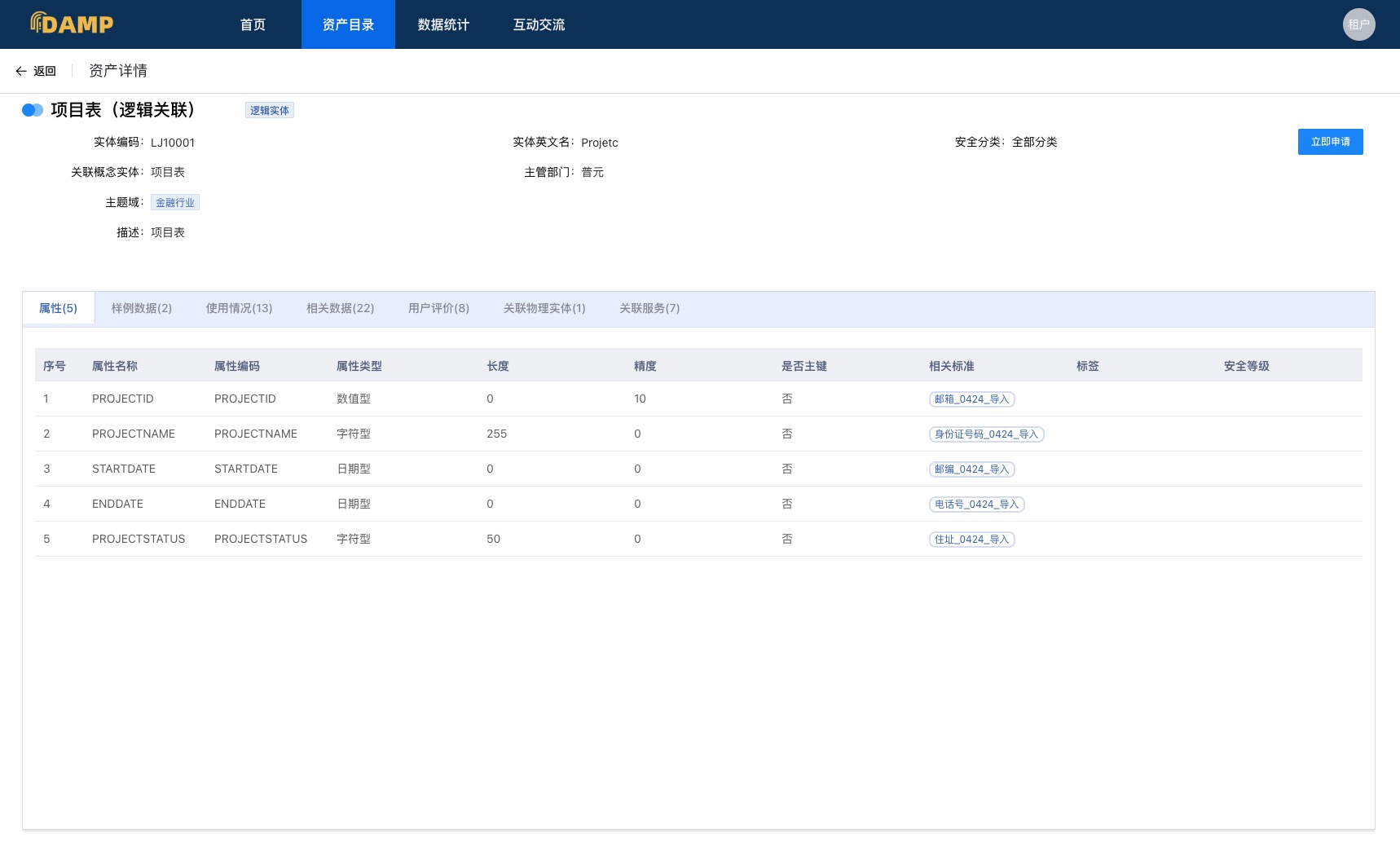Image resolution: width=1400 pixels, height=846 pixels.
Task: Open the tenant user avatar
Action: [x=1358, y=24]
